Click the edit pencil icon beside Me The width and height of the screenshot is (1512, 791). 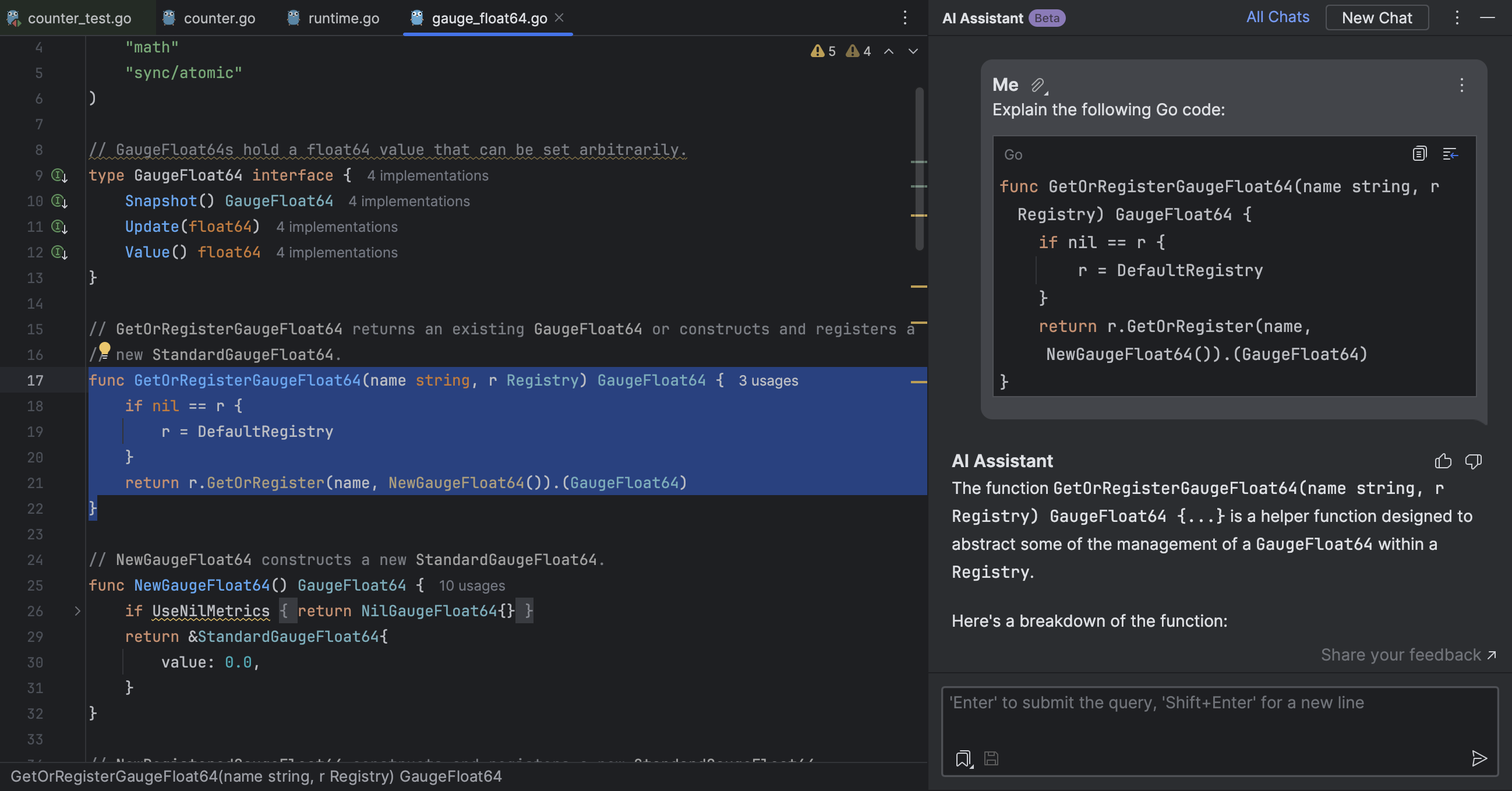click(x=1038, y=86)
